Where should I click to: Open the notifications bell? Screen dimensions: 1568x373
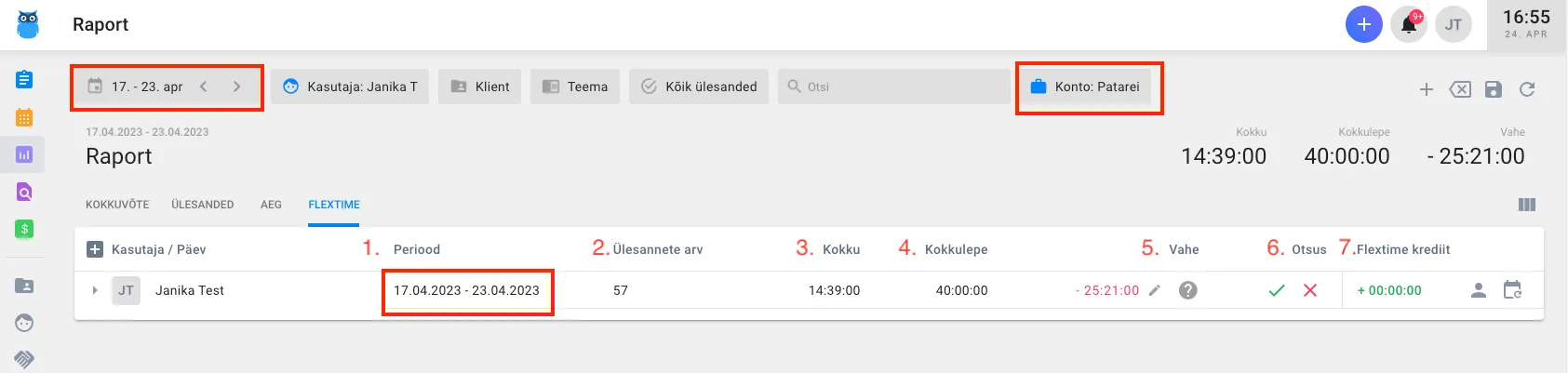1409,25
